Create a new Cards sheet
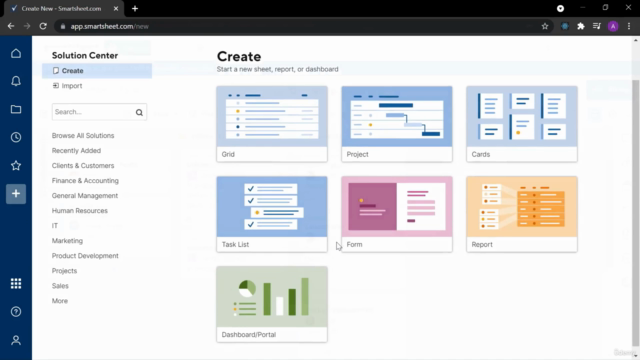This screenshot has width=640, height=360. coord(522,124)
